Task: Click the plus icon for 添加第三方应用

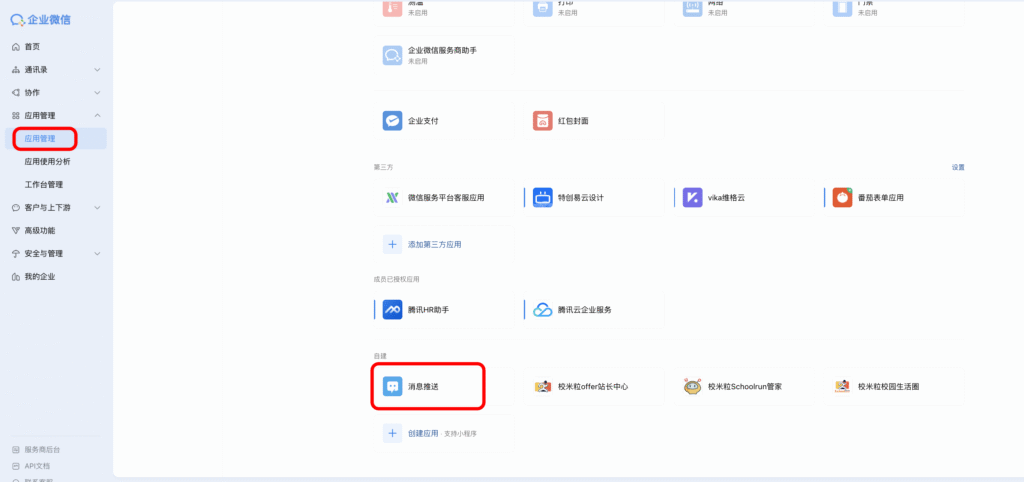Action: point(392,244)
